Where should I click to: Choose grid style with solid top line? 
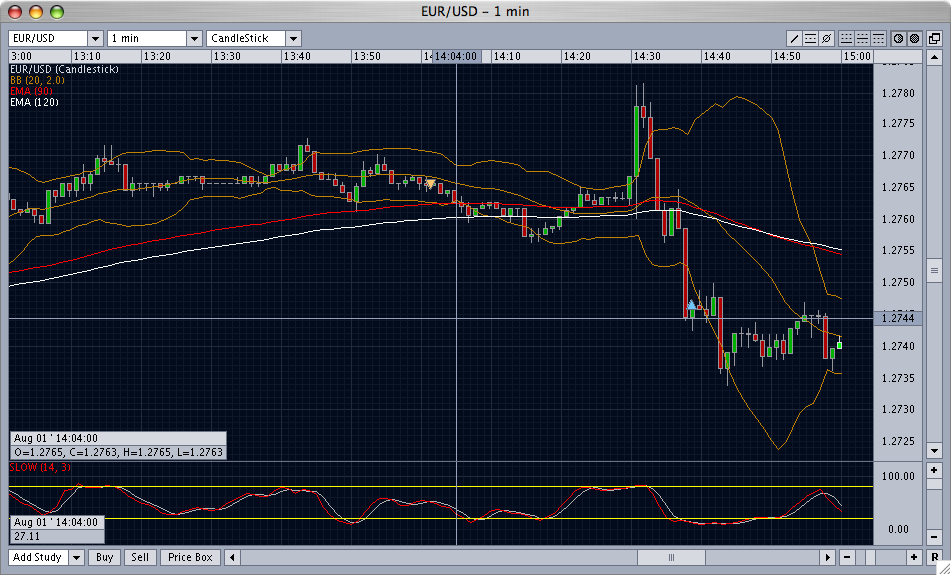click(878, 39)
